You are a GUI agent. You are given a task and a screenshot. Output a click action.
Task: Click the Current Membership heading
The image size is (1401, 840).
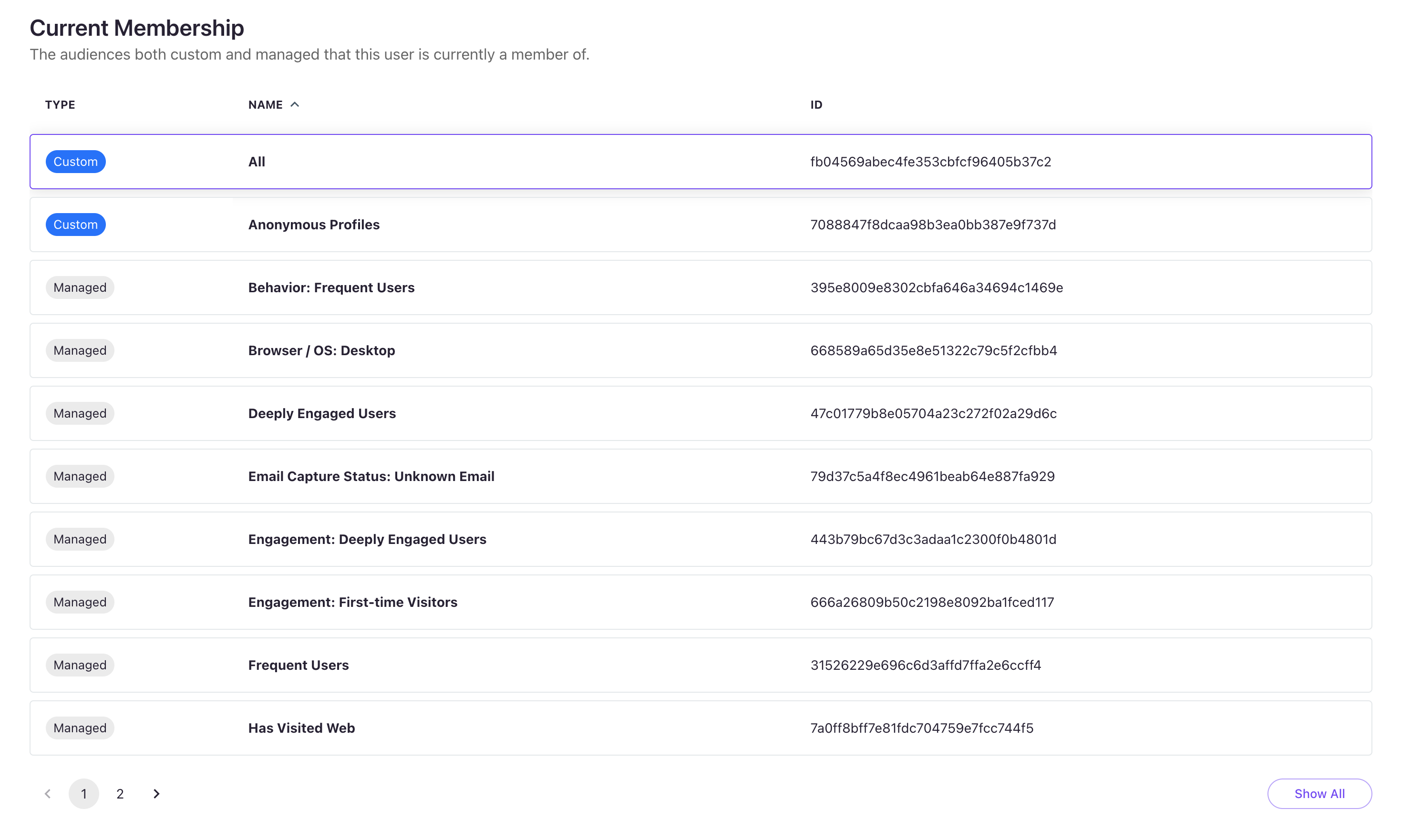(136, 28)
